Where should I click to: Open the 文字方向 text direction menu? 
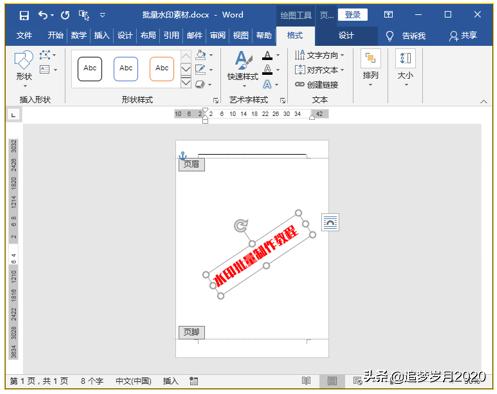click(x=319, y=55)
